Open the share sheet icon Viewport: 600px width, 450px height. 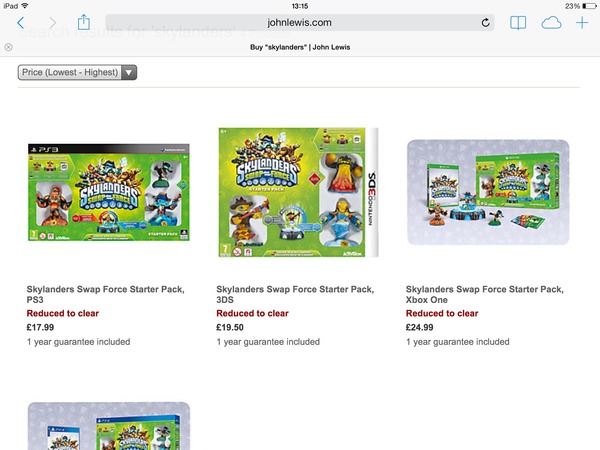[x=83, y=22]
